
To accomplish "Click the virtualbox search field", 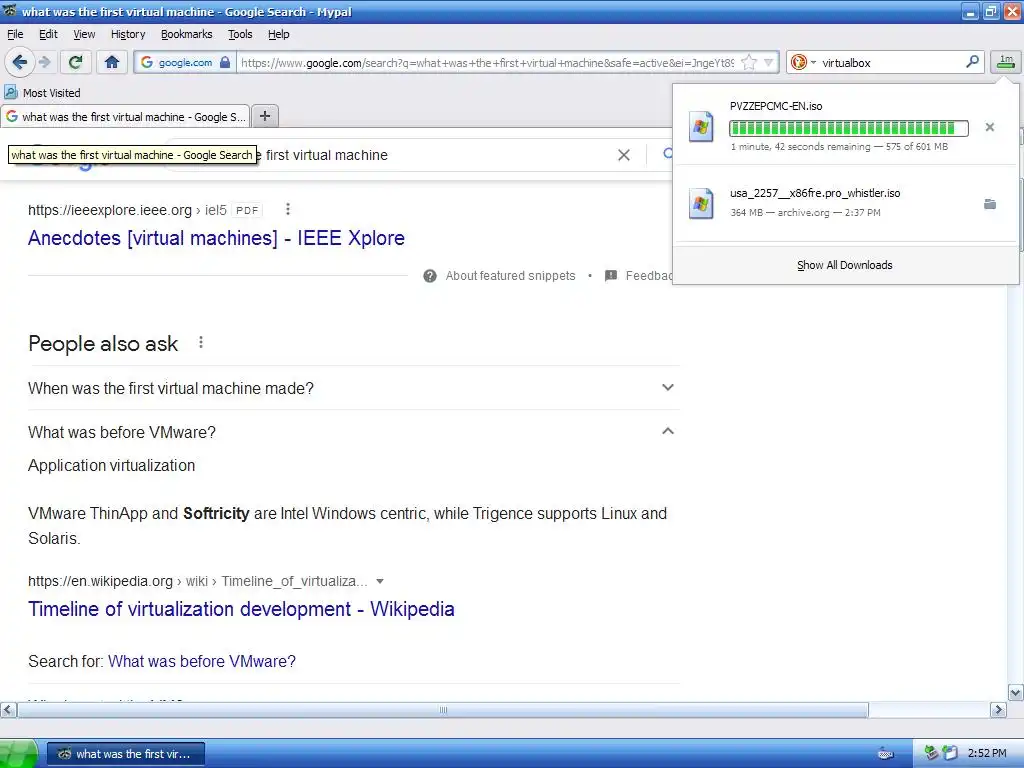I will [x=889, y=63].
